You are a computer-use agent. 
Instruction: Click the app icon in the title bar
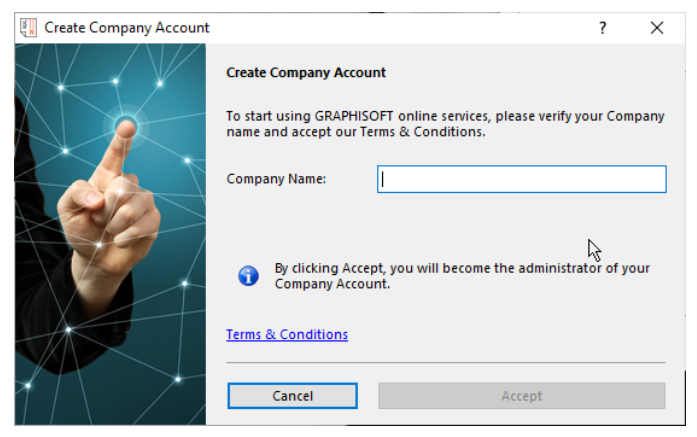28,28
